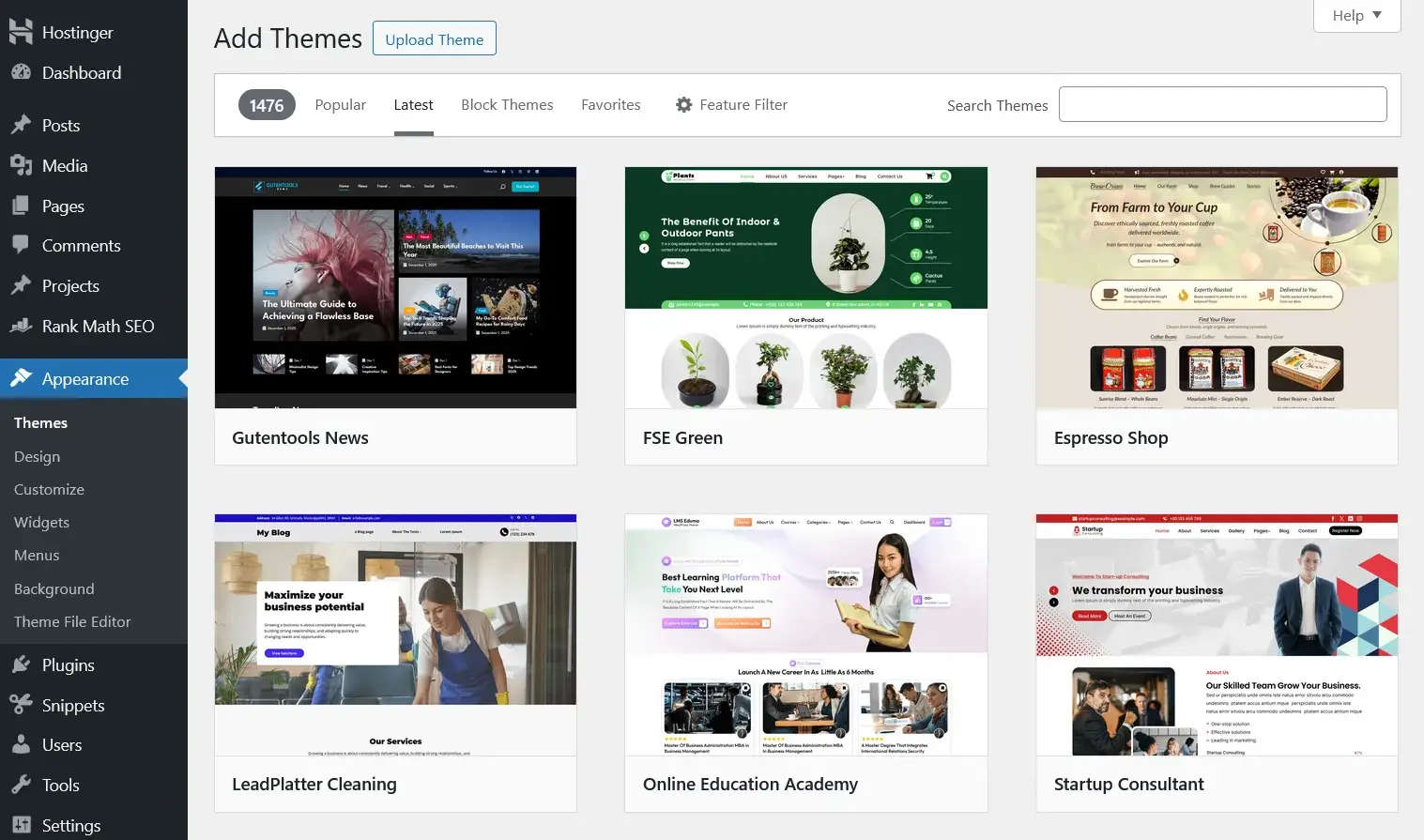Open the Favorites themes view
1424x840 pixels.
tap(610, 104)
